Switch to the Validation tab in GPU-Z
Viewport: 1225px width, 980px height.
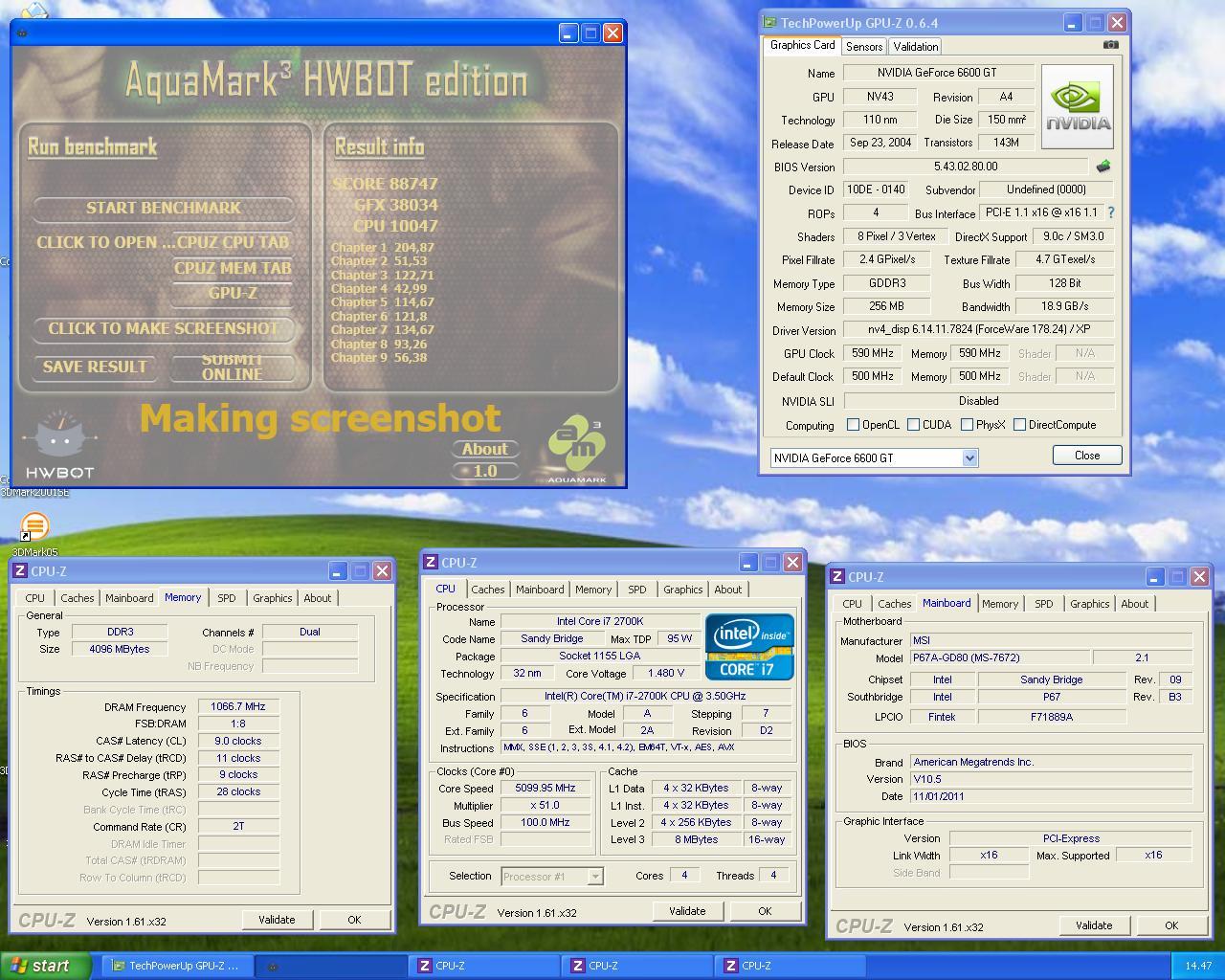[916, 46]
